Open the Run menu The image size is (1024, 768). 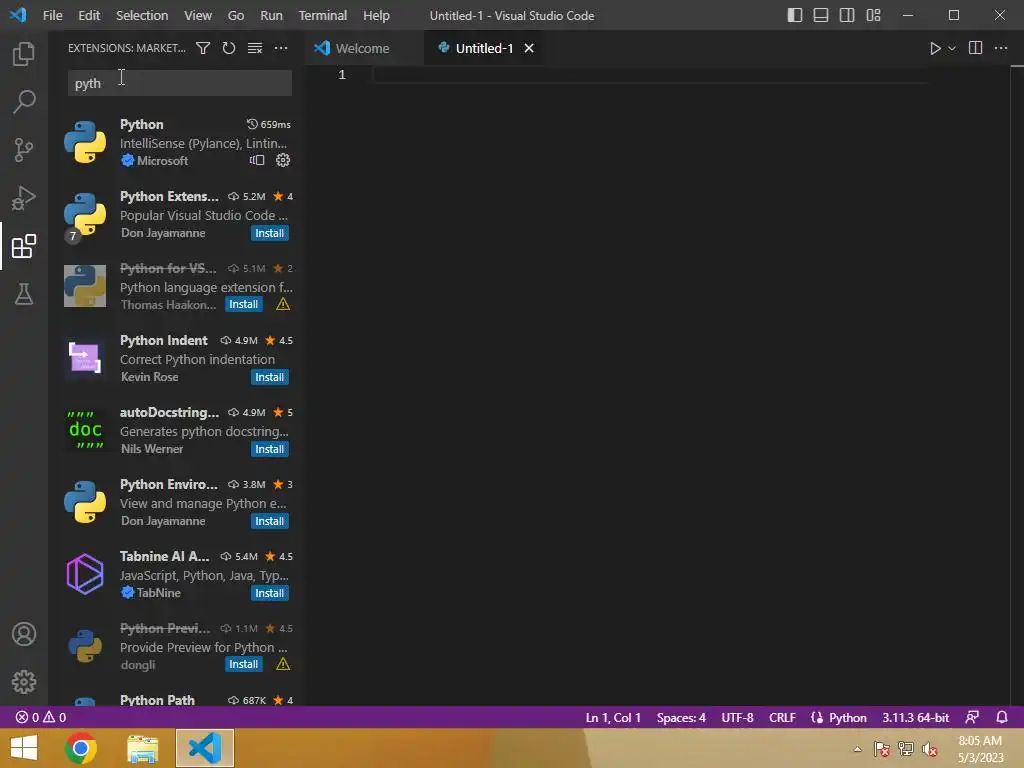271,15
